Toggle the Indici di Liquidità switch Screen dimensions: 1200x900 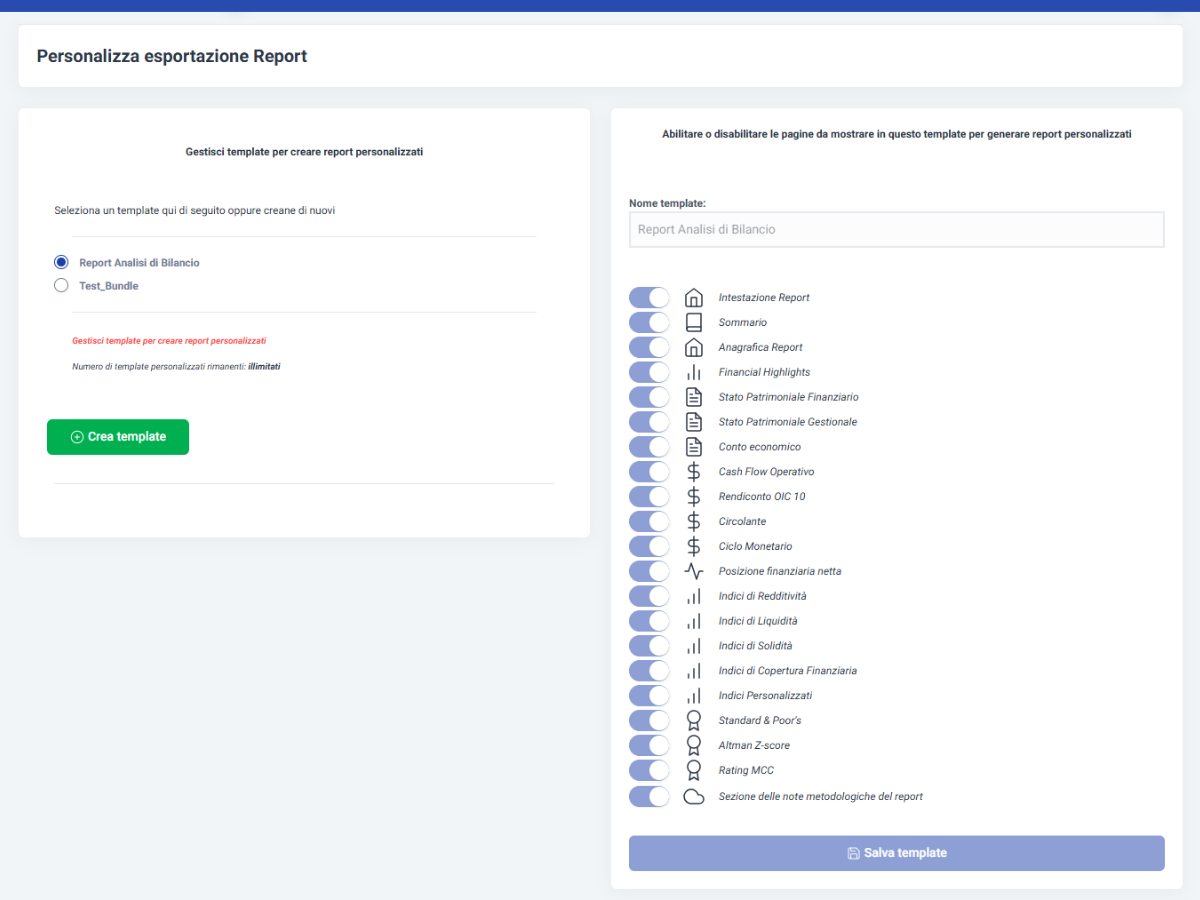[649, 621]
